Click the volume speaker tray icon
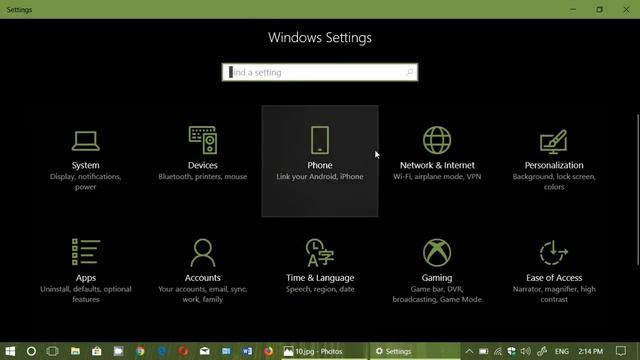 point(526,351)
